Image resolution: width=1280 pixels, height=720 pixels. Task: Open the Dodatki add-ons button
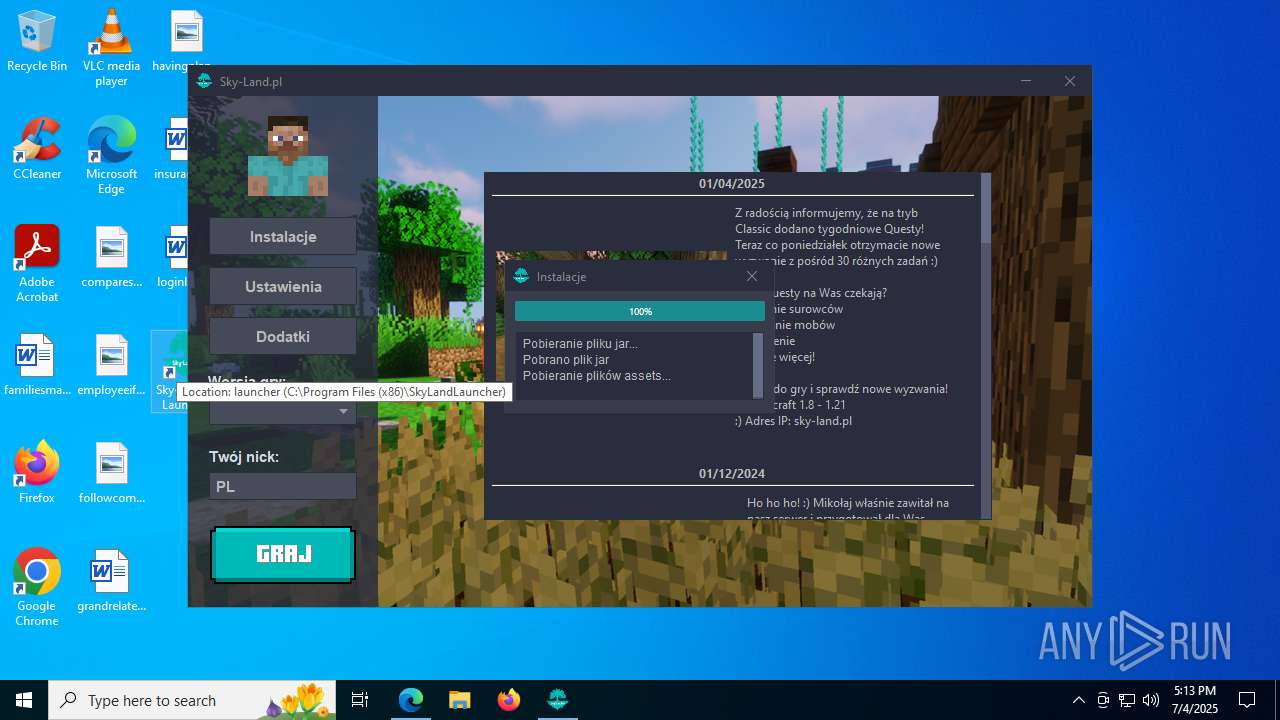pos(283,337)
